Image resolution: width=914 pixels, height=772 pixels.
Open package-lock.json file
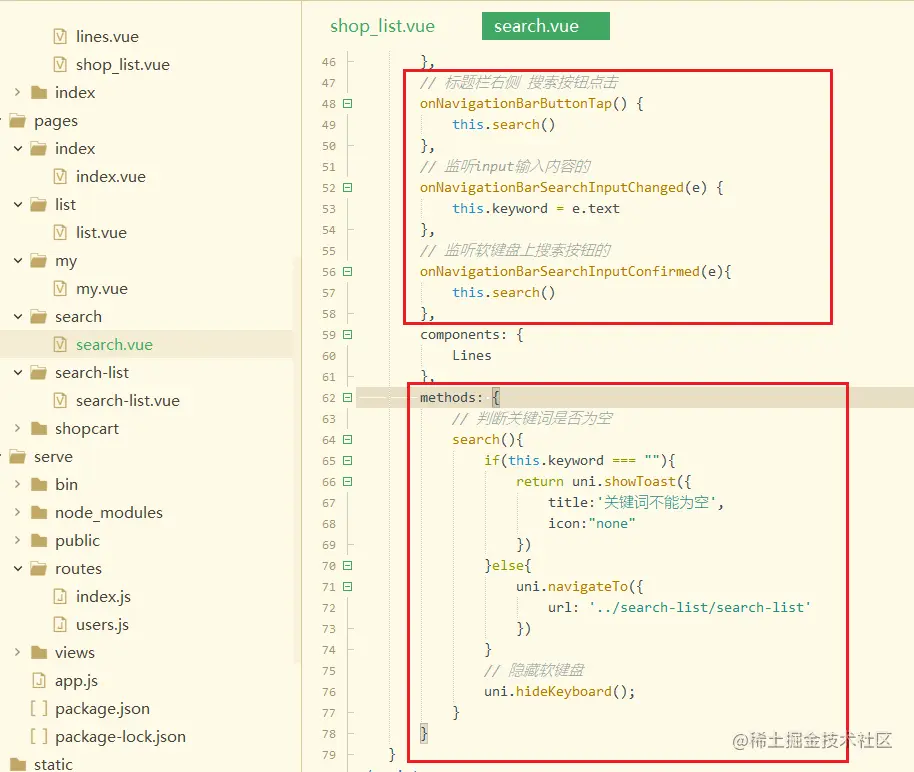pos(120,736)
